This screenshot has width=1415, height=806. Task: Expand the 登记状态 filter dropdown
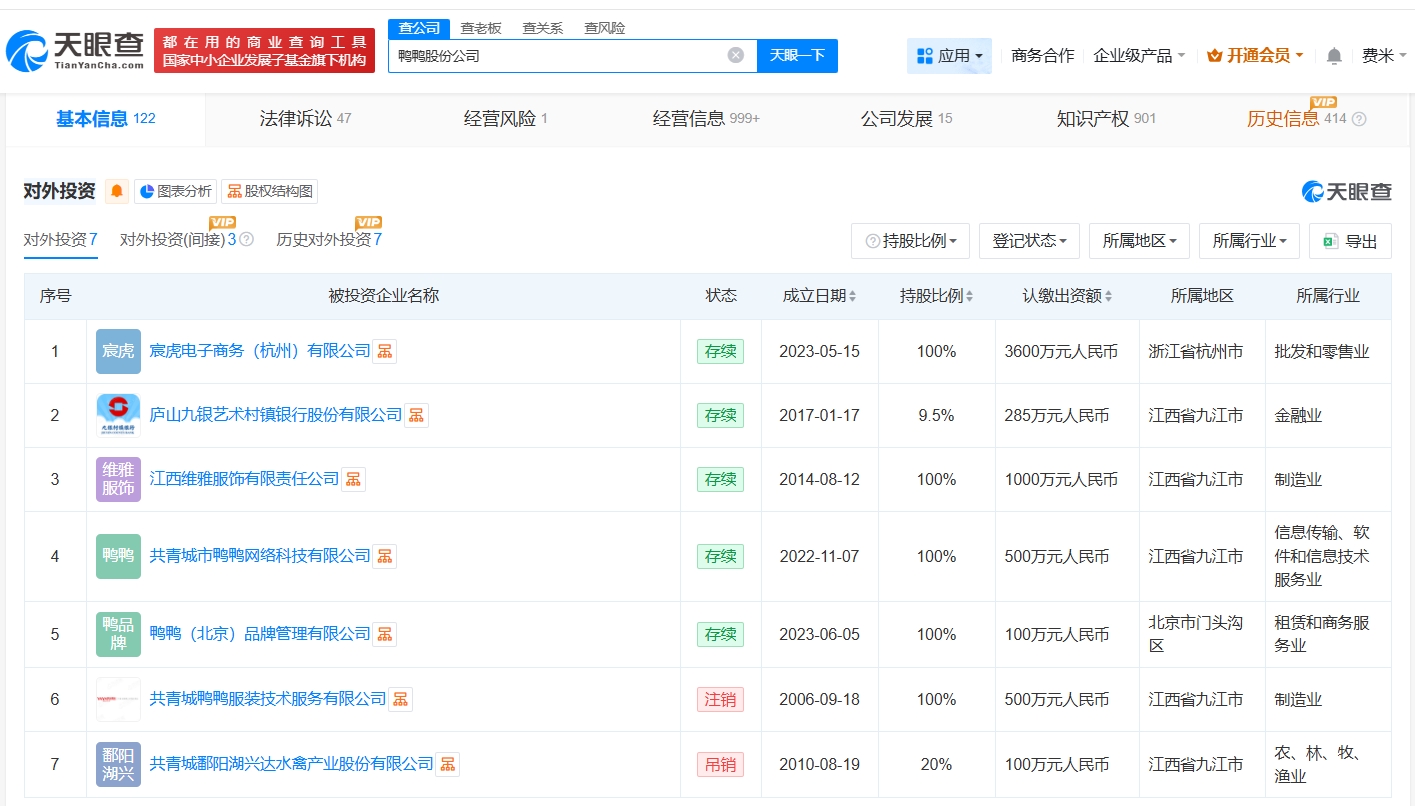pos(1029,241)
